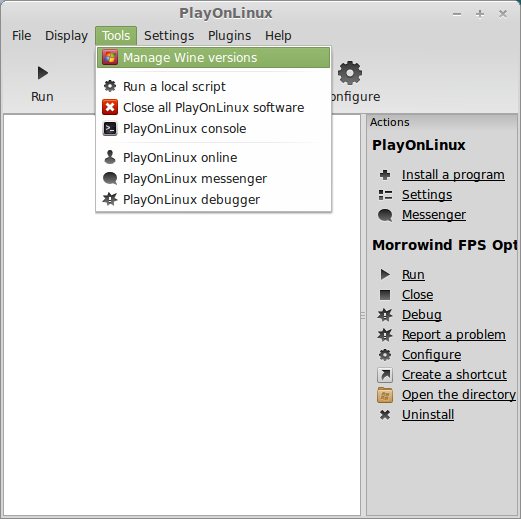Click the stop square icon beside Close link
This screenshot has width=521, height=519.
[385, 295]
